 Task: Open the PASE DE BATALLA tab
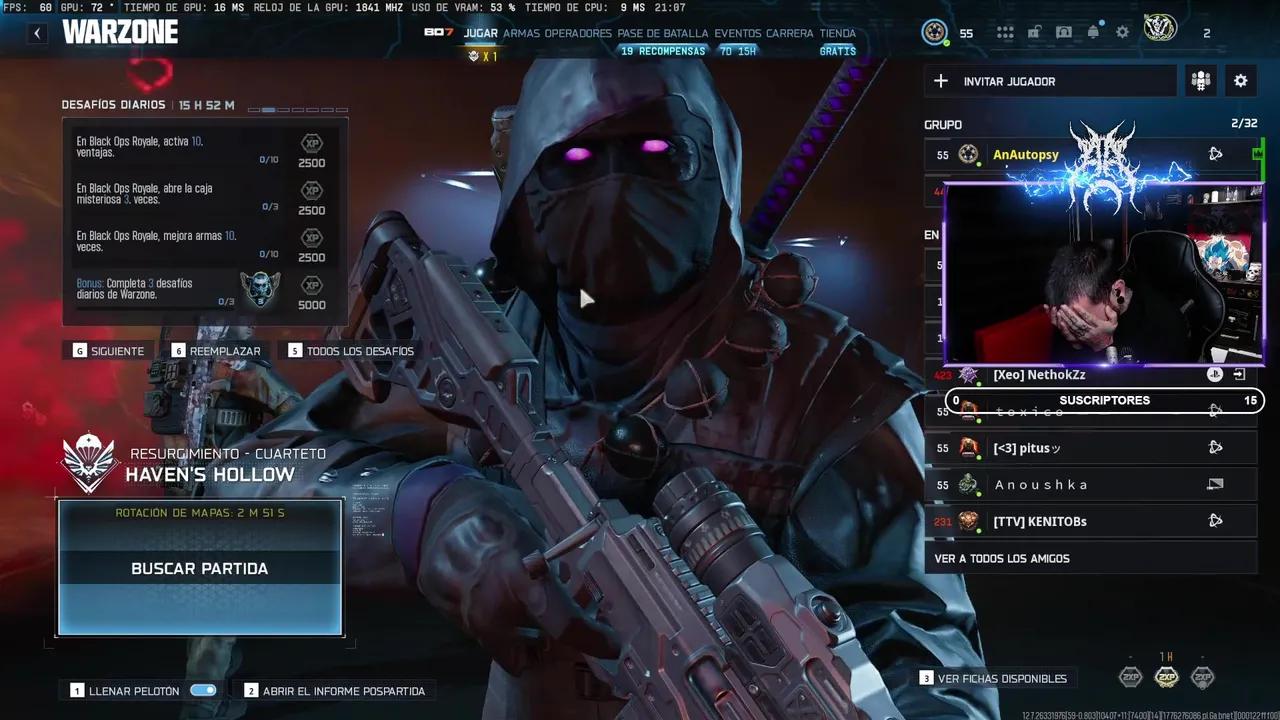pos(663,33)
